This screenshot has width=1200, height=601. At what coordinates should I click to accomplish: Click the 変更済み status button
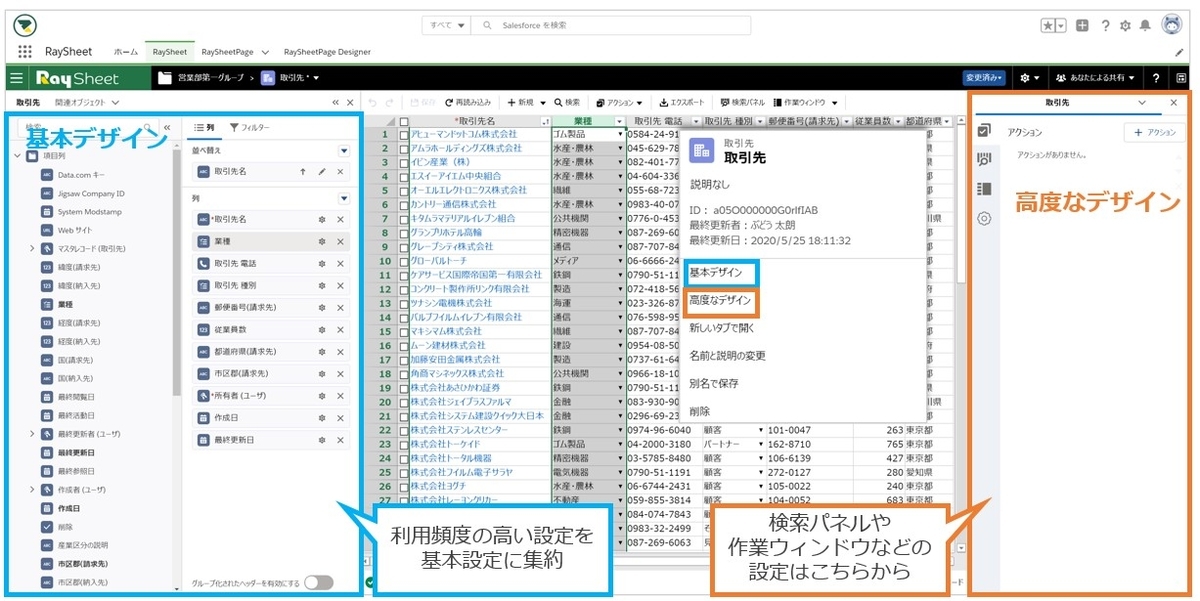coord(982,78)
